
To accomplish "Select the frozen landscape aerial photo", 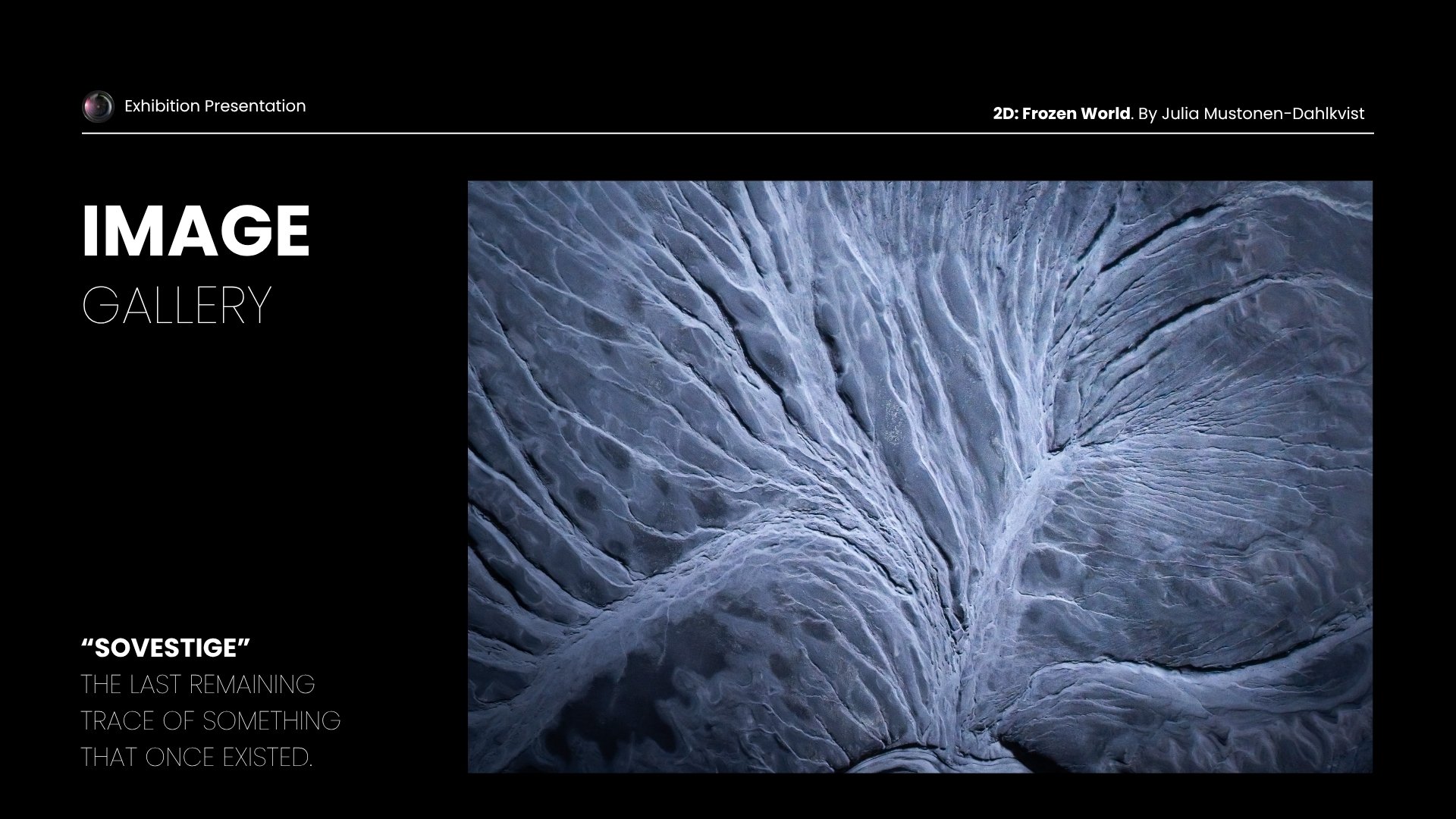I will 920,477.
